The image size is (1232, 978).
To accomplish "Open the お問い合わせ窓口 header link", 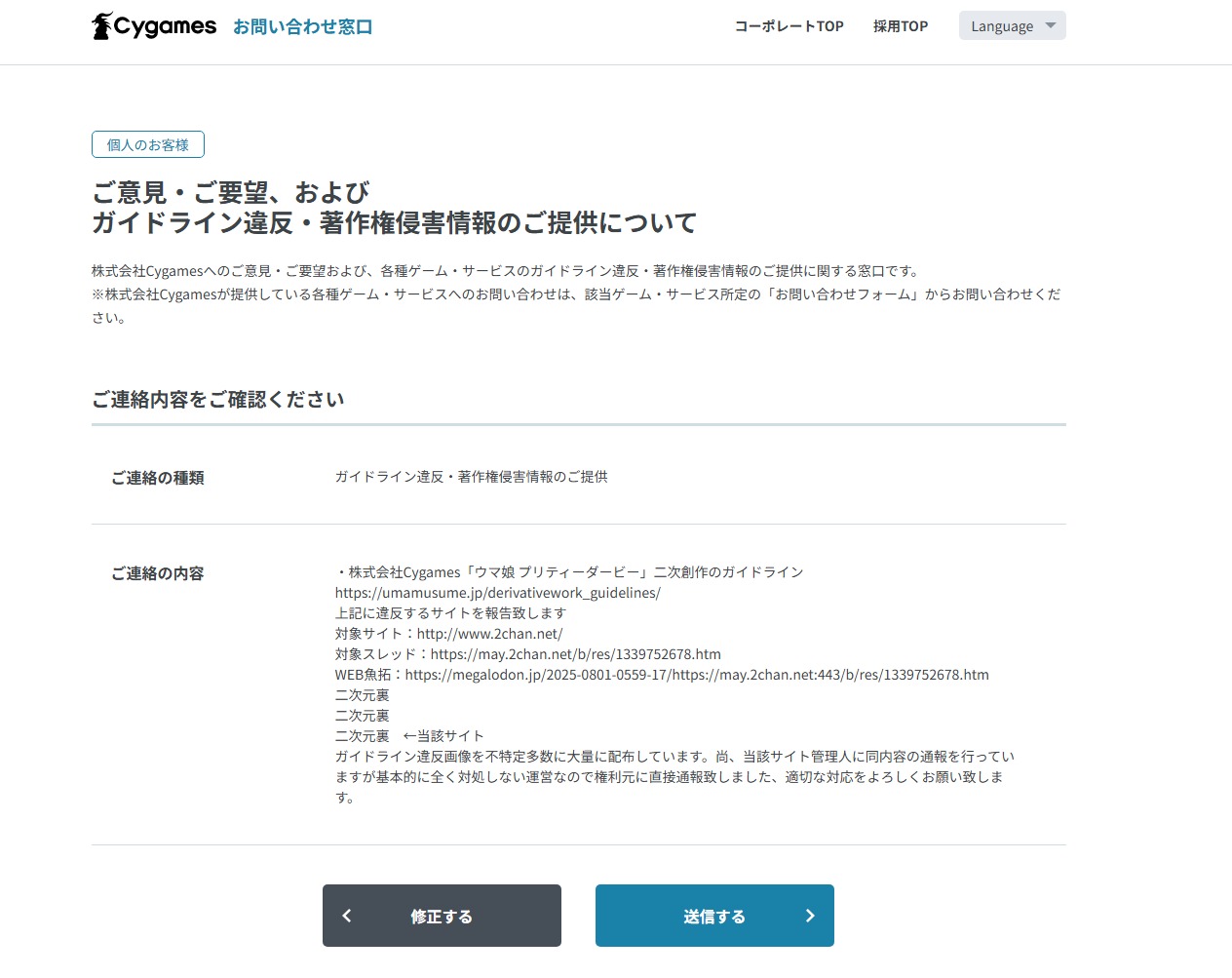I will tap(303, 26).
